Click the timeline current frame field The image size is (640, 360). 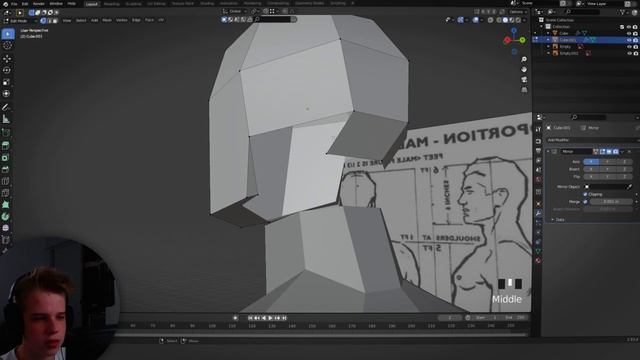(x=450, y=318)
